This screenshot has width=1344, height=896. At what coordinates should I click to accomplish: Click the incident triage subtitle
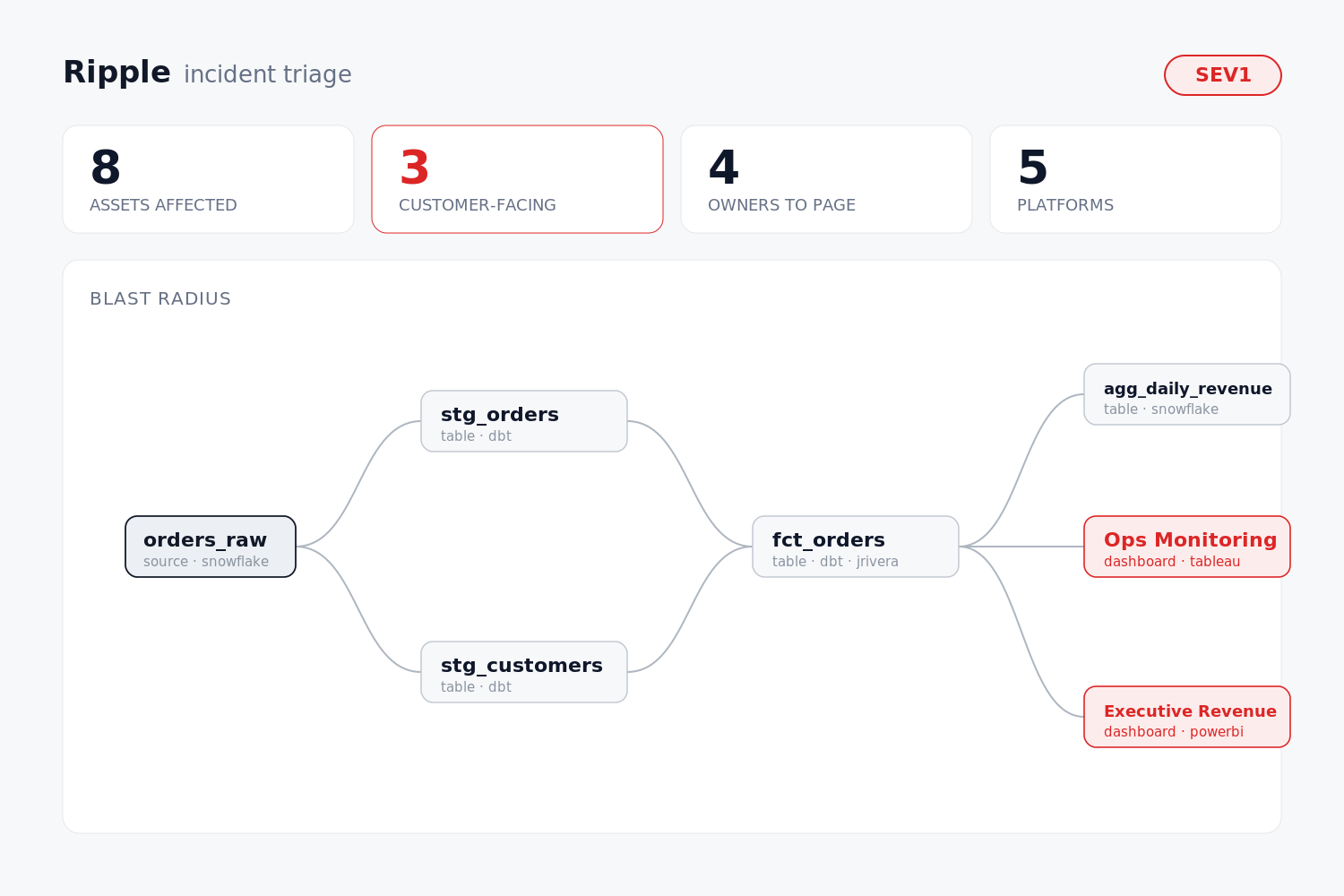point(268,74)
